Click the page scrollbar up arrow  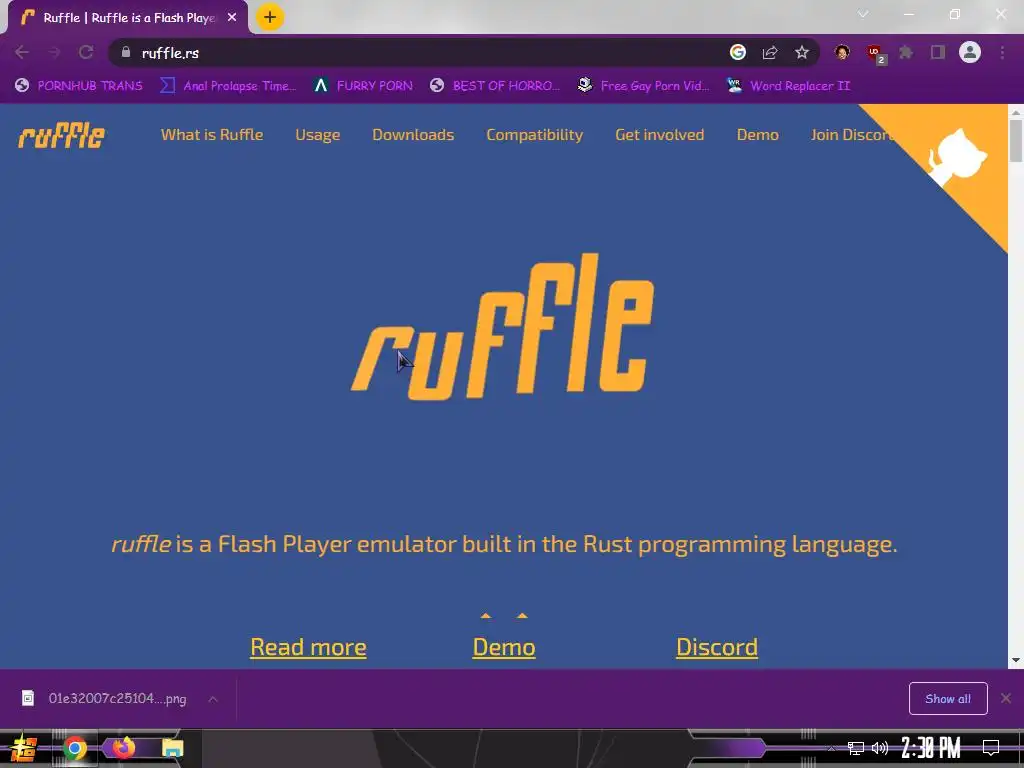pos(1016,112)
